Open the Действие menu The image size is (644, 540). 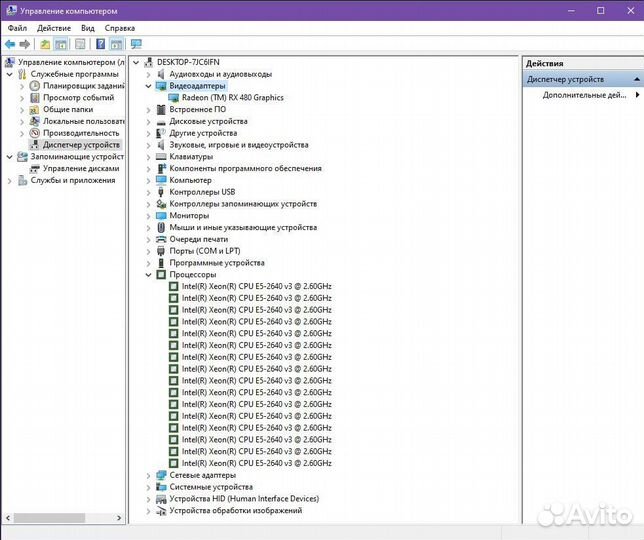tap(55, 28)
